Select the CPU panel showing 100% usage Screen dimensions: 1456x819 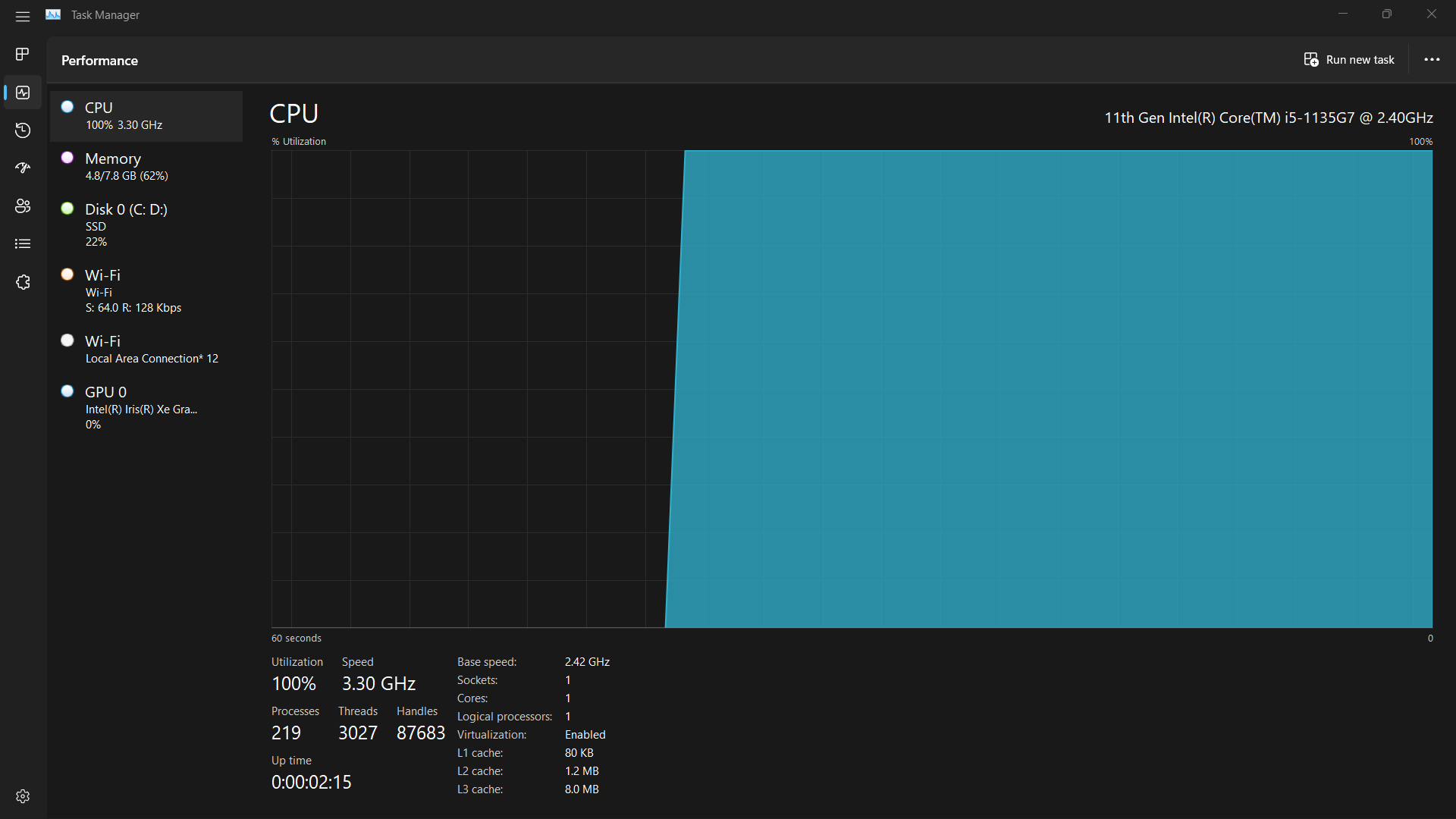pos(146,115)
